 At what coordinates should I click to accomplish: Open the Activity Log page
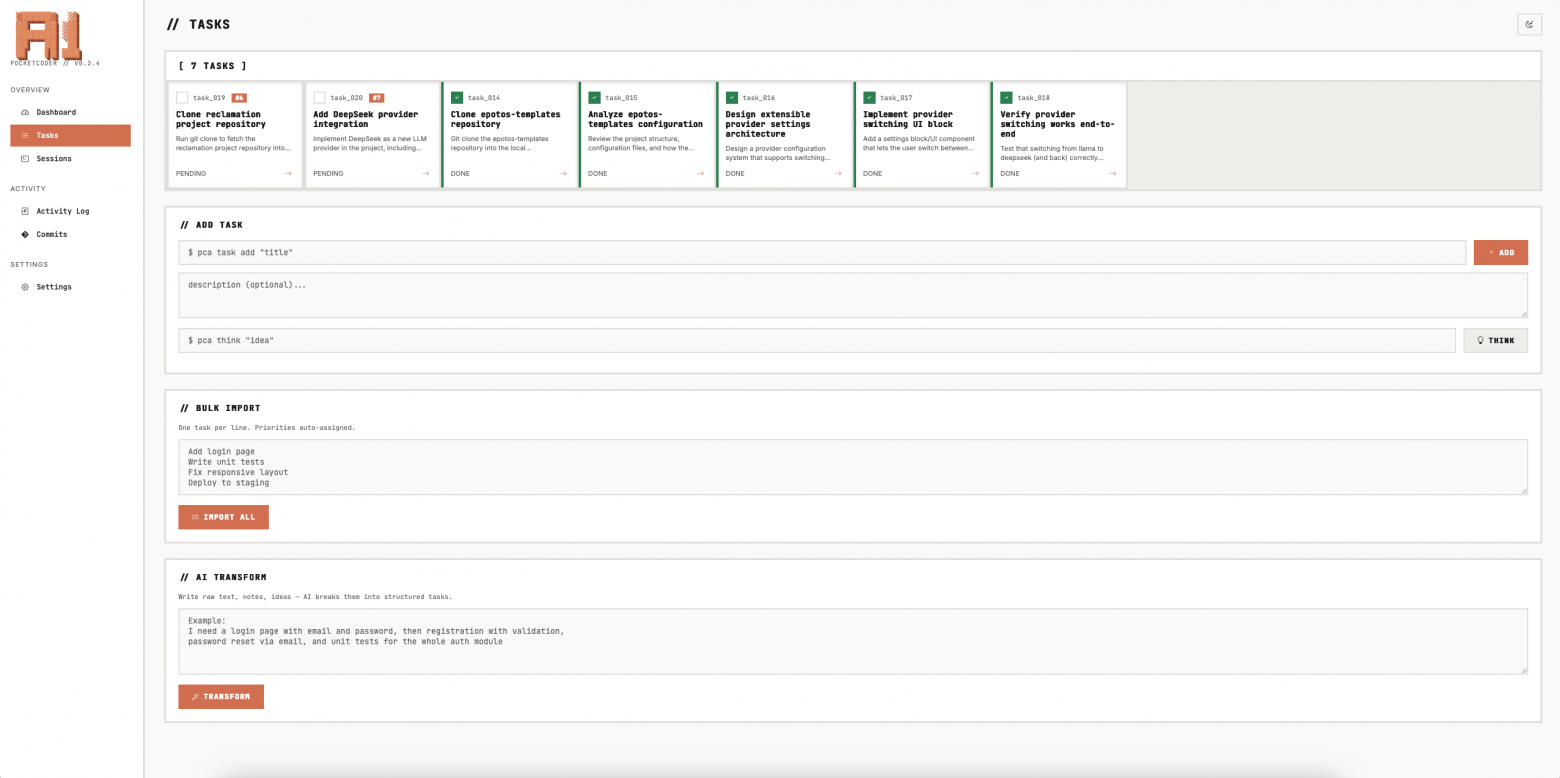[x=62, y=211]
